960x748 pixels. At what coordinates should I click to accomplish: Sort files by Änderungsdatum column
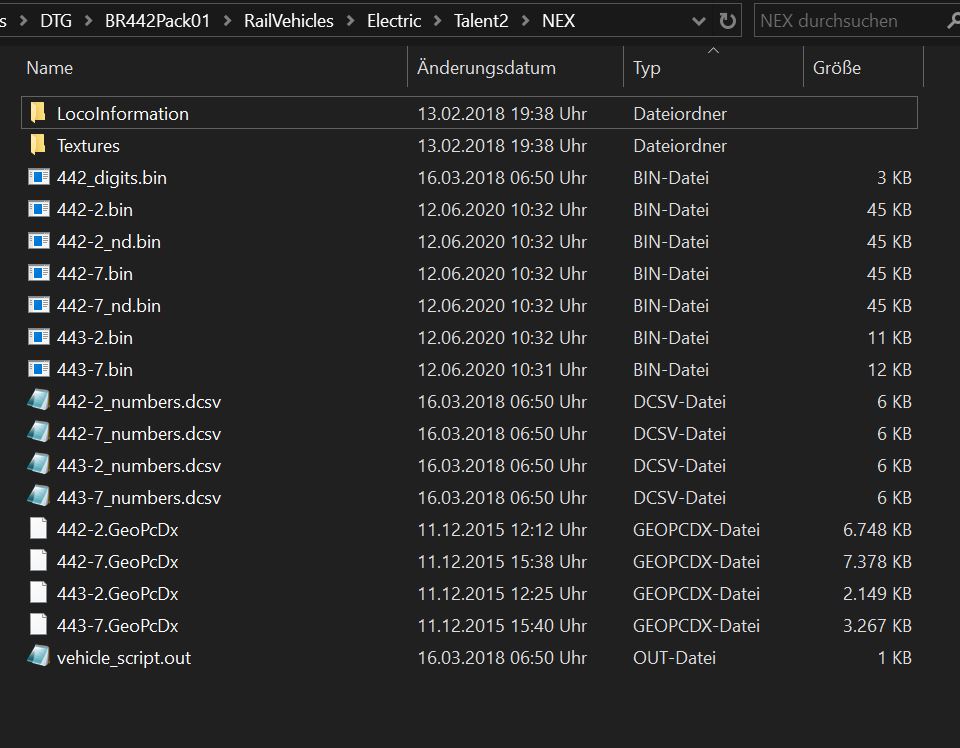click(x=486, y=68)
